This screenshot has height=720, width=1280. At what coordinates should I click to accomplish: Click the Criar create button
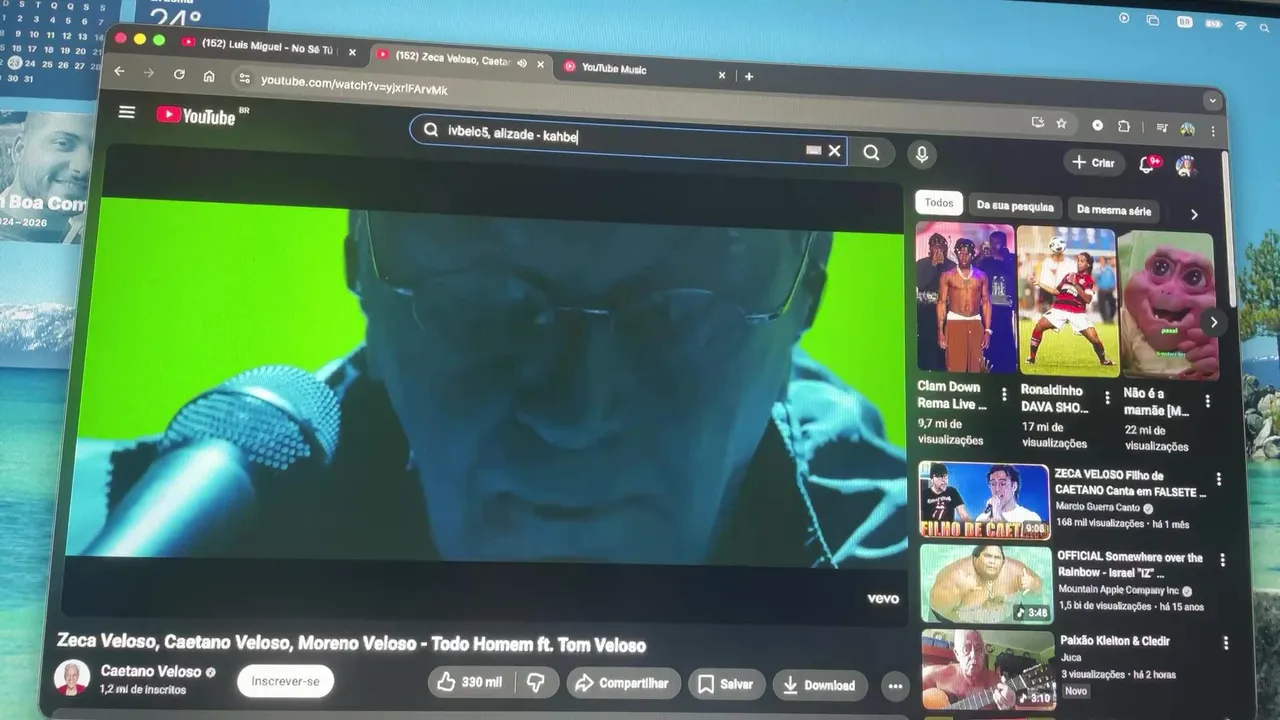point(1094,163)
